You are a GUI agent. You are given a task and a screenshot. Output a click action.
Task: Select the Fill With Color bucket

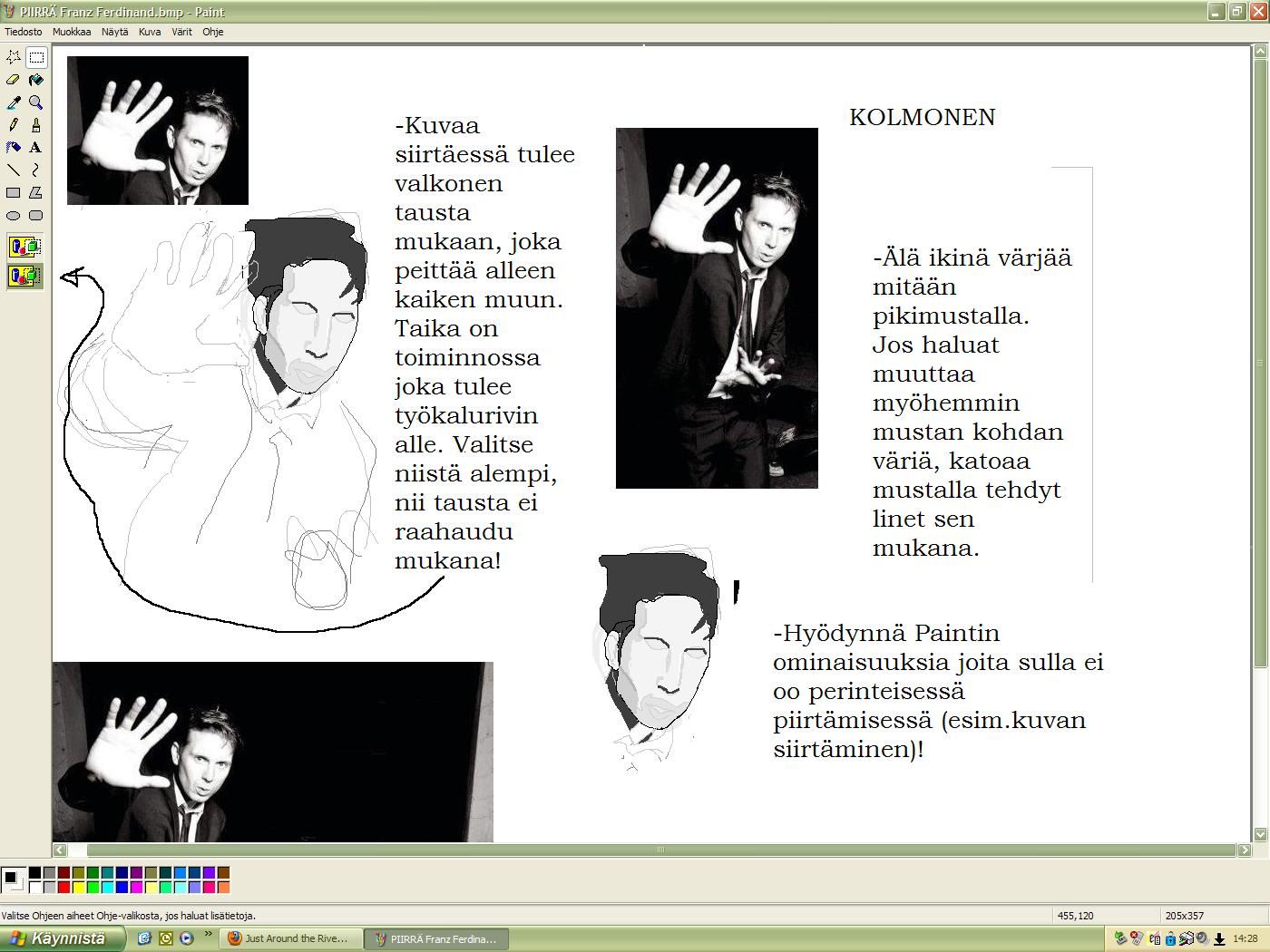(36, 80)
